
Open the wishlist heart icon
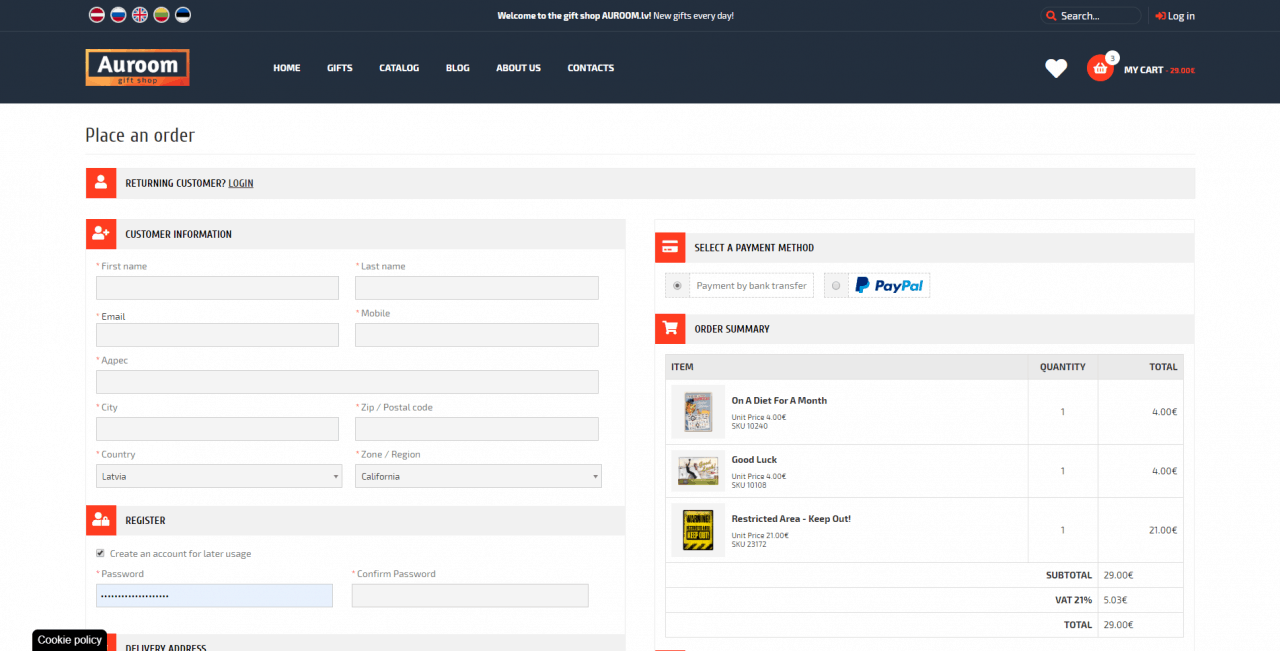(1056, 68)
